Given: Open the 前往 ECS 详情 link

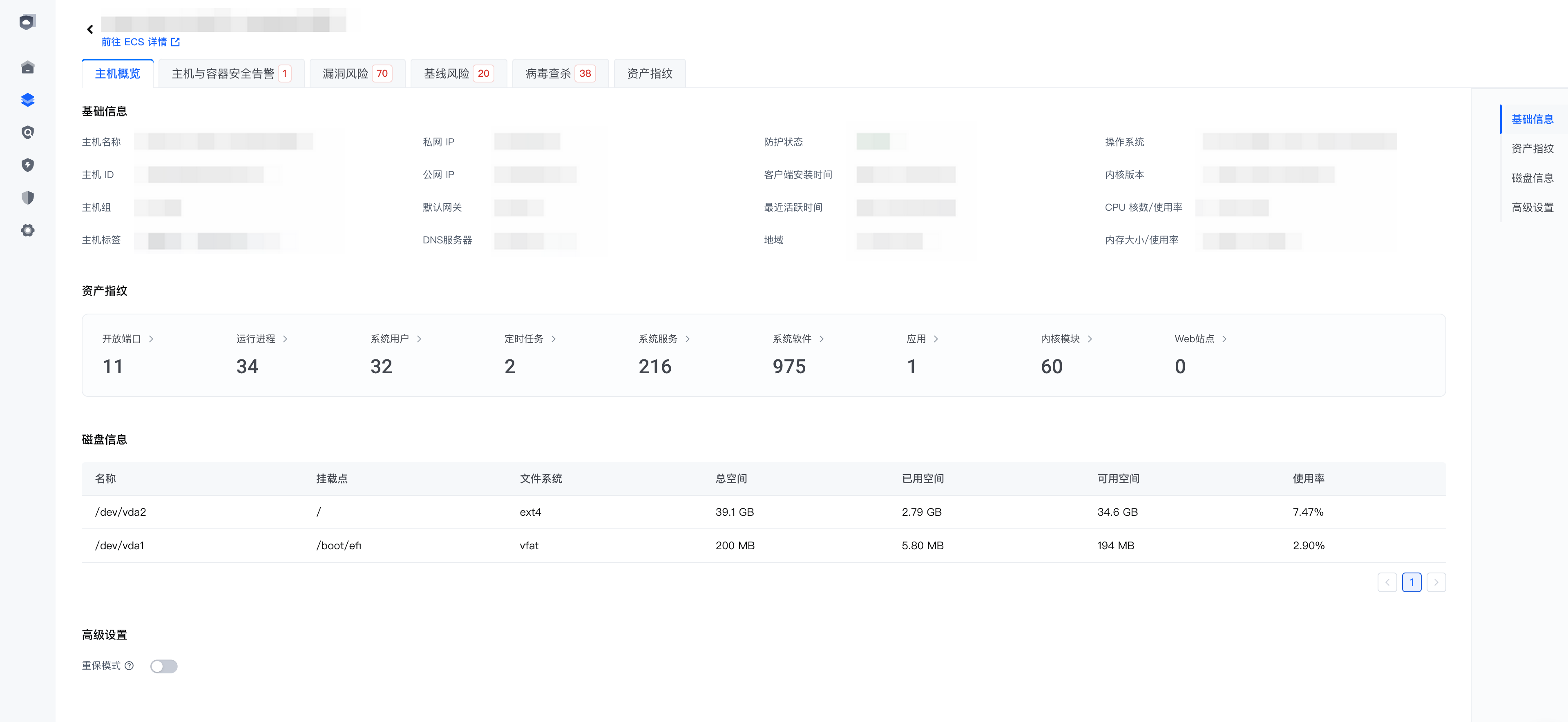Looking at the screenshot, I should [141, 42].
